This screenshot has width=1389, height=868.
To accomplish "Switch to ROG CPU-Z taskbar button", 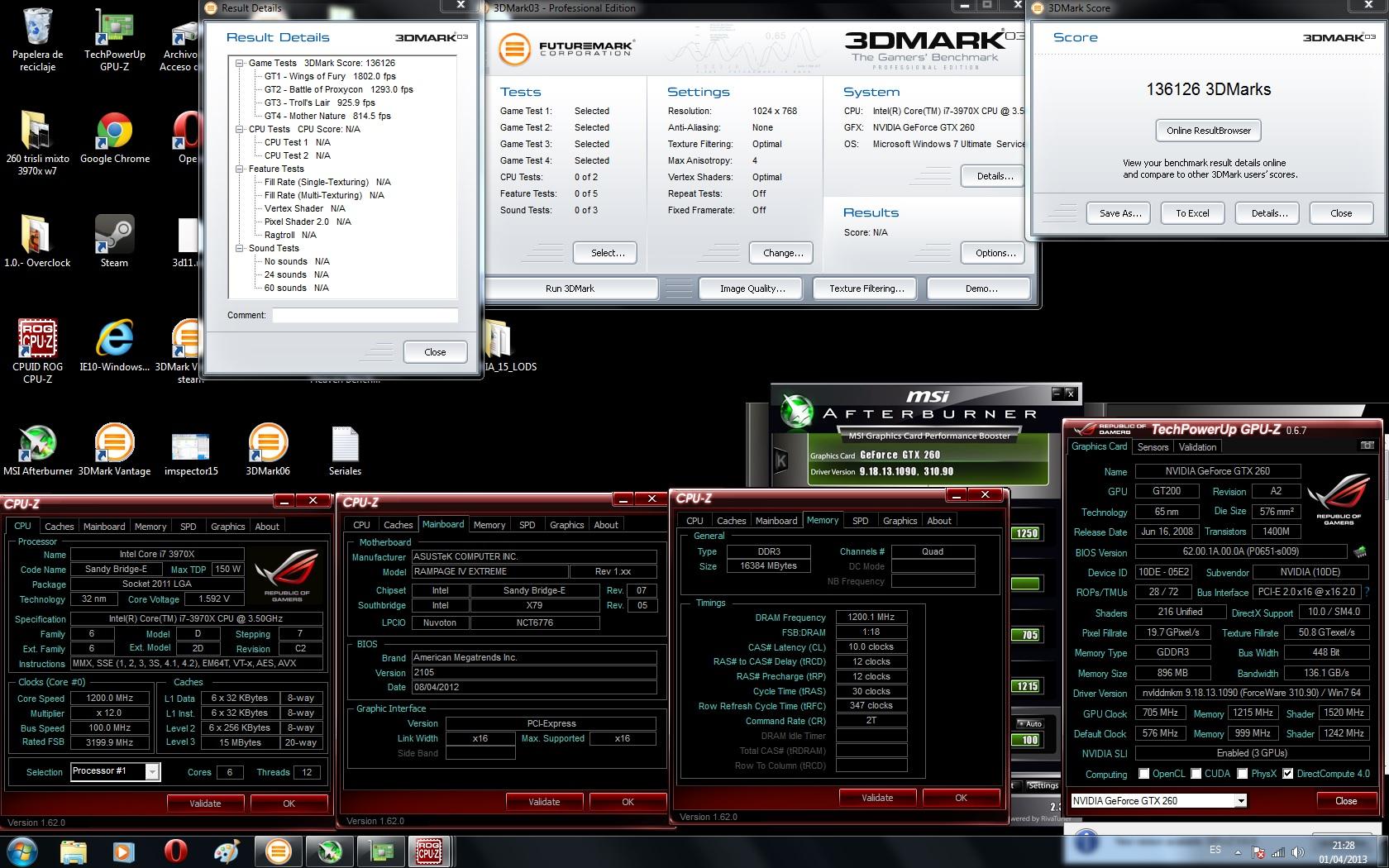I will [430, 851].
